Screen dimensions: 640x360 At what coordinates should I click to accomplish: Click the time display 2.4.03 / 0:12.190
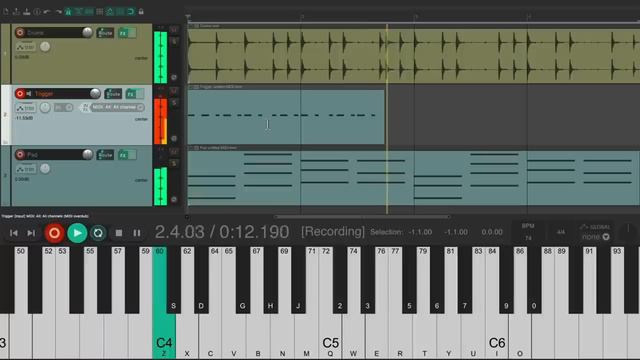coord(222,232)
